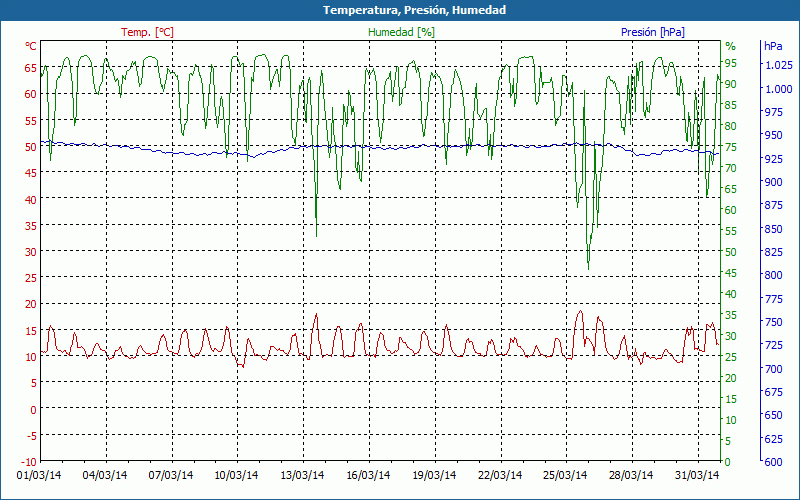Viewport: 800px width, 500px height.
Task: Click the blue pressure axis value 875
Action: point(773,205)
